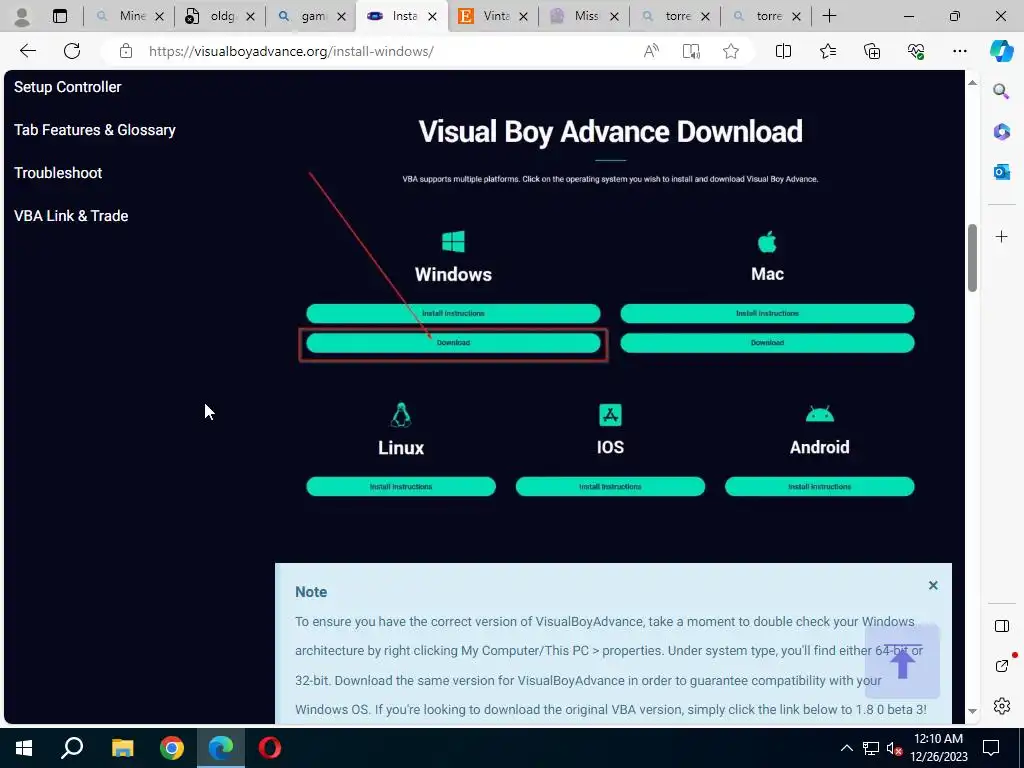Open the Windows Start menu
This screenshot has height=768, width=1024.
pyautogui.click(x=24, y=748)
